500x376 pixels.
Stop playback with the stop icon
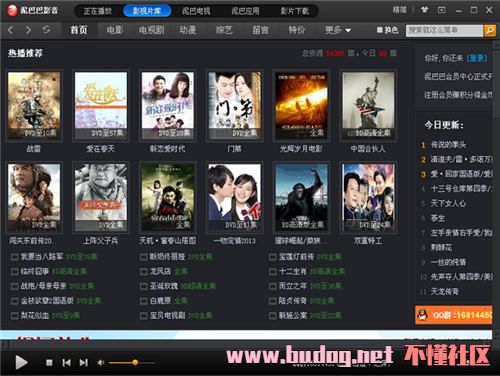point(49,363)
